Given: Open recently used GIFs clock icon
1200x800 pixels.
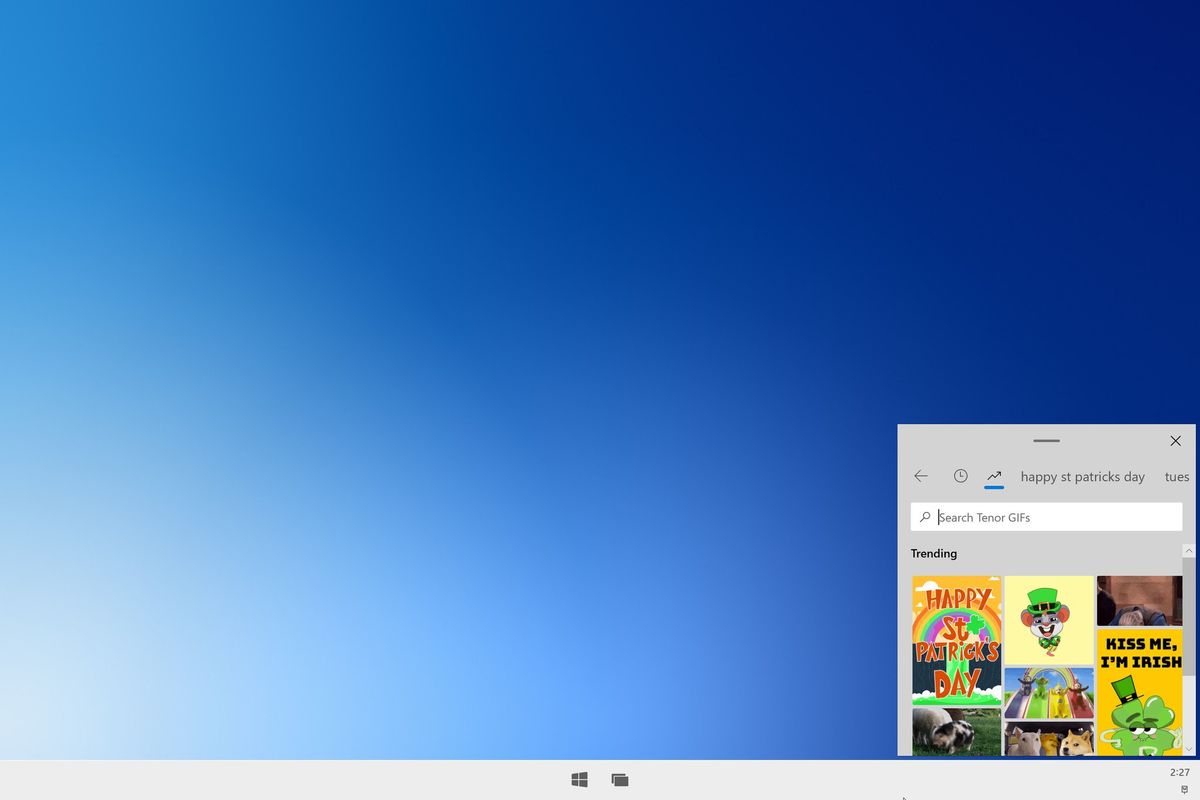Looking at the screenshot, I should tap(960, 476).
